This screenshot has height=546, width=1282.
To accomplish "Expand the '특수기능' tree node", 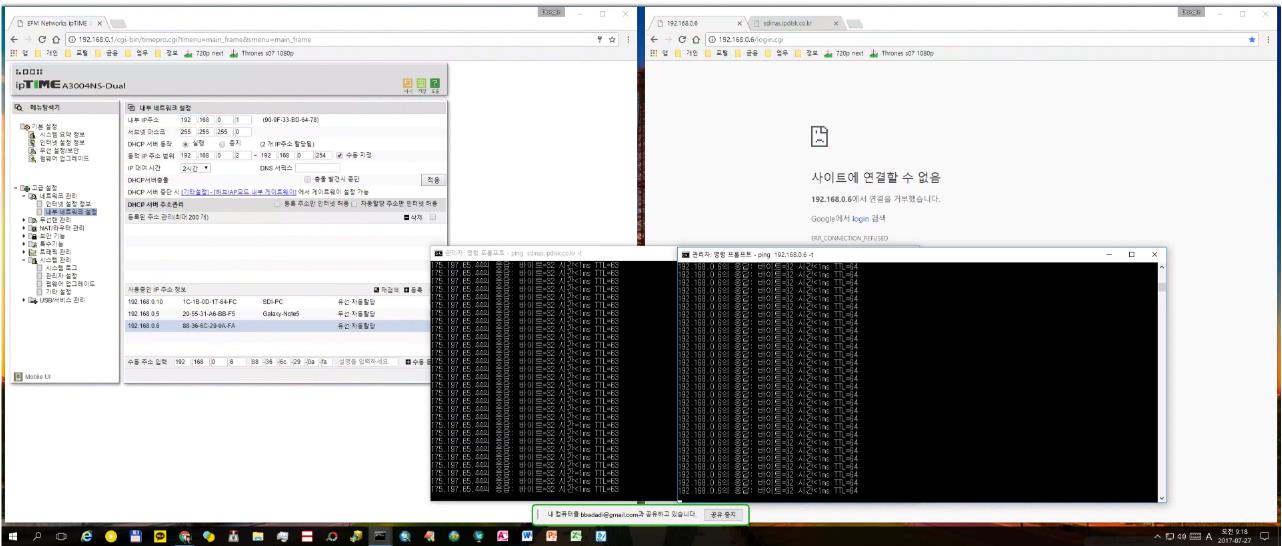I will (x=24, y=244).
